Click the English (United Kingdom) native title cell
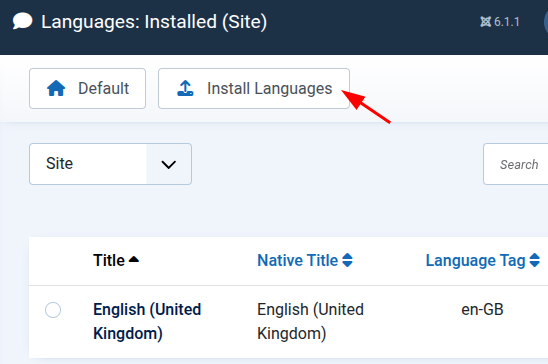548x364 pixels. [310, 321]
